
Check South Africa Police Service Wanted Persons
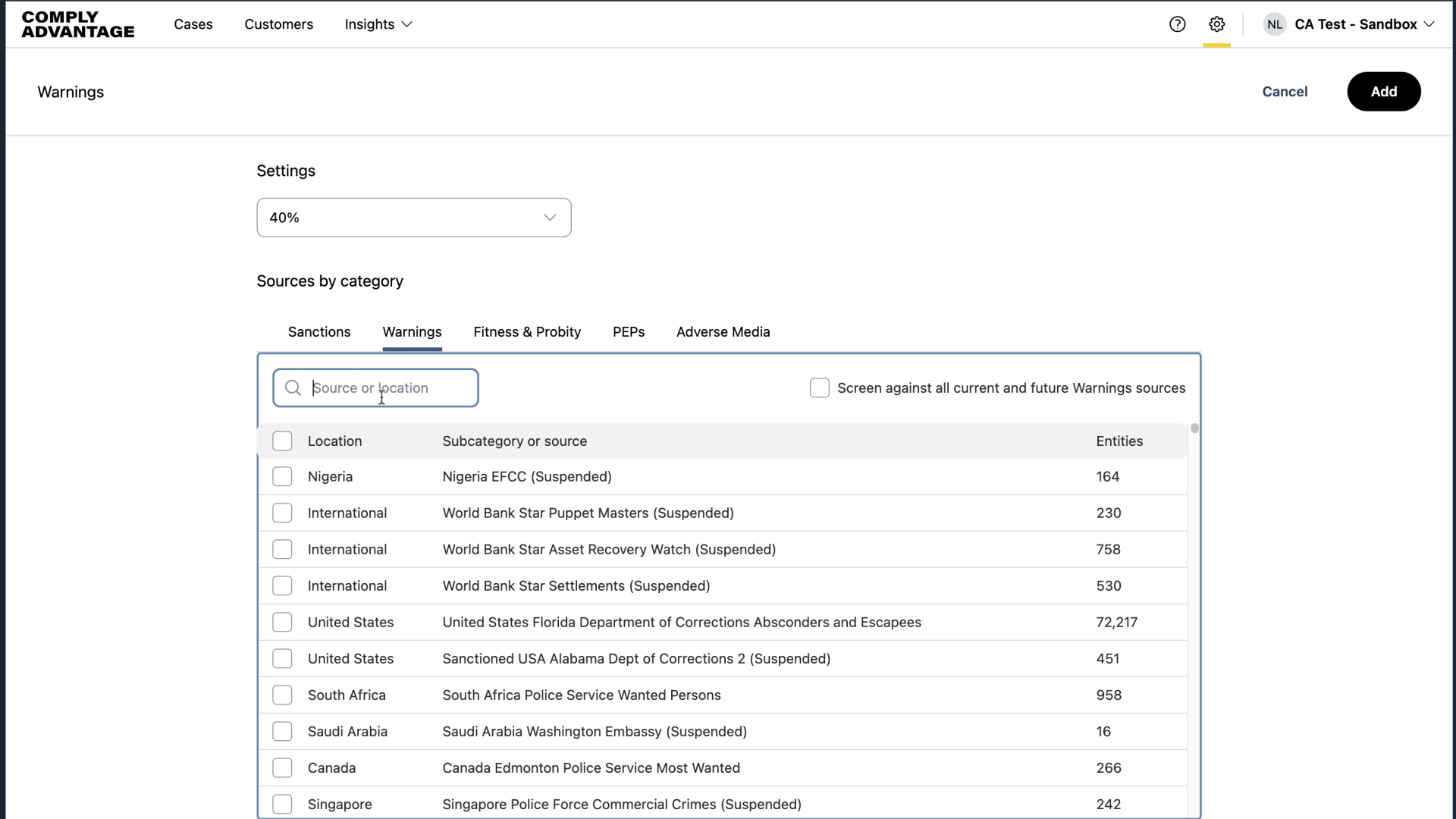click(x=282, y=695)
